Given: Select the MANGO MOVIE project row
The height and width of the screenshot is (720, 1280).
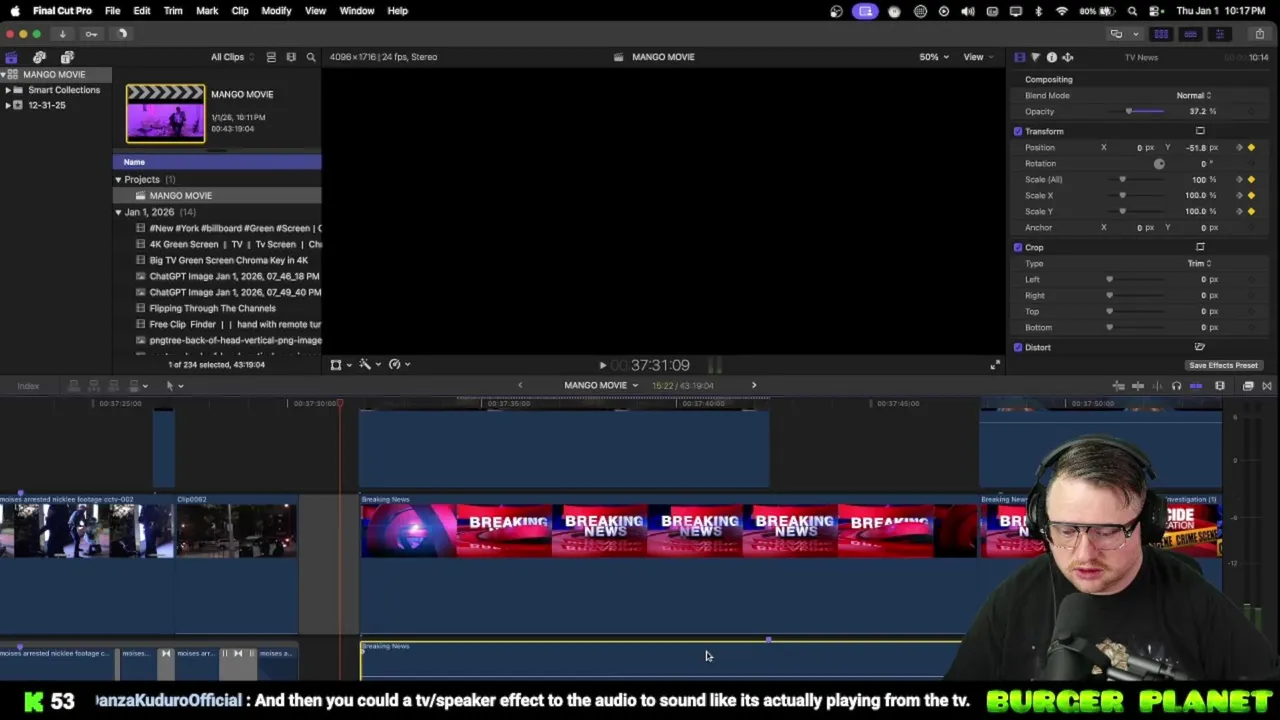Looking at the screenshot, I should [217, 196].
